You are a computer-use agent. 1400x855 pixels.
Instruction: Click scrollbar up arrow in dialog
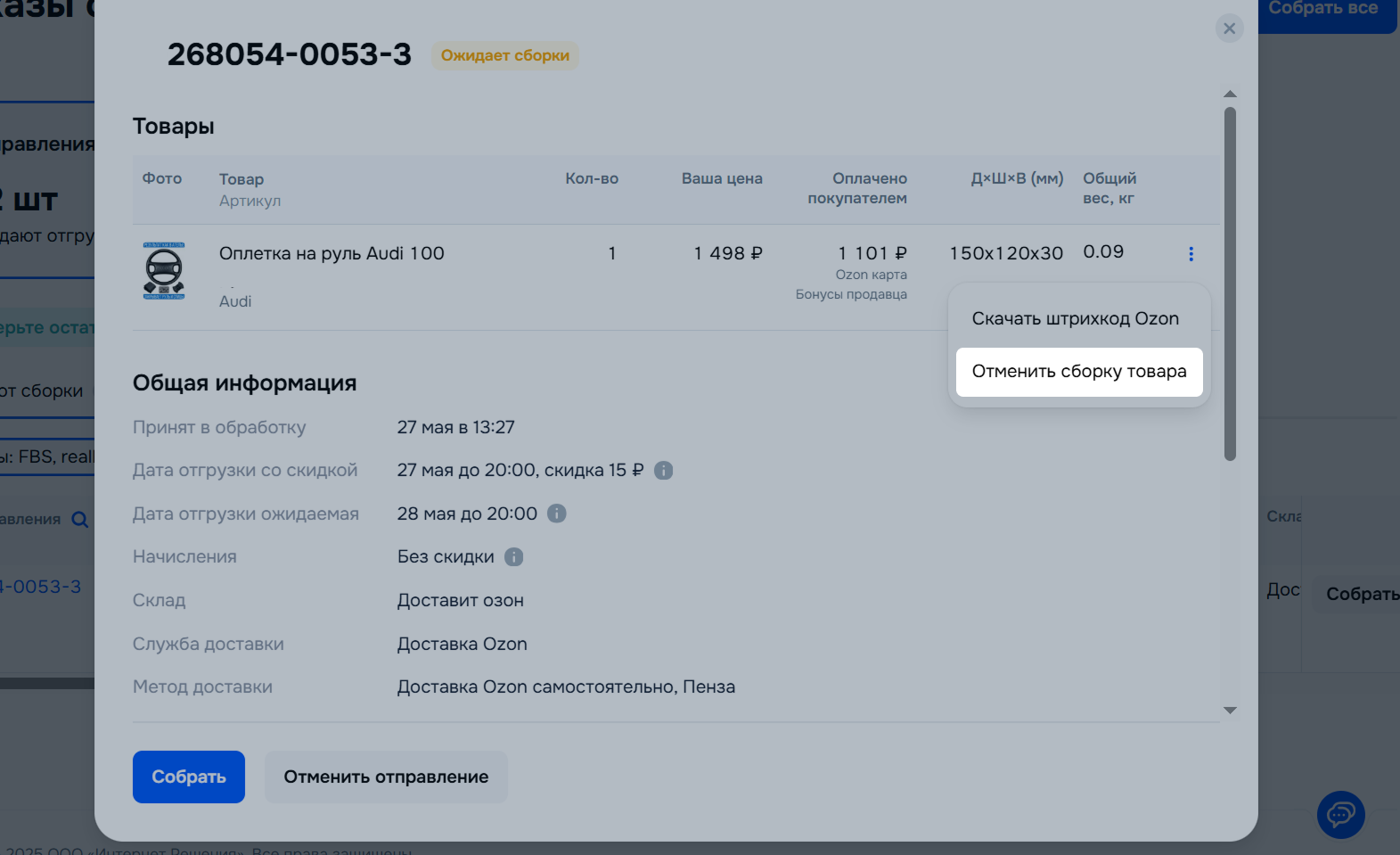[1230, 94]
